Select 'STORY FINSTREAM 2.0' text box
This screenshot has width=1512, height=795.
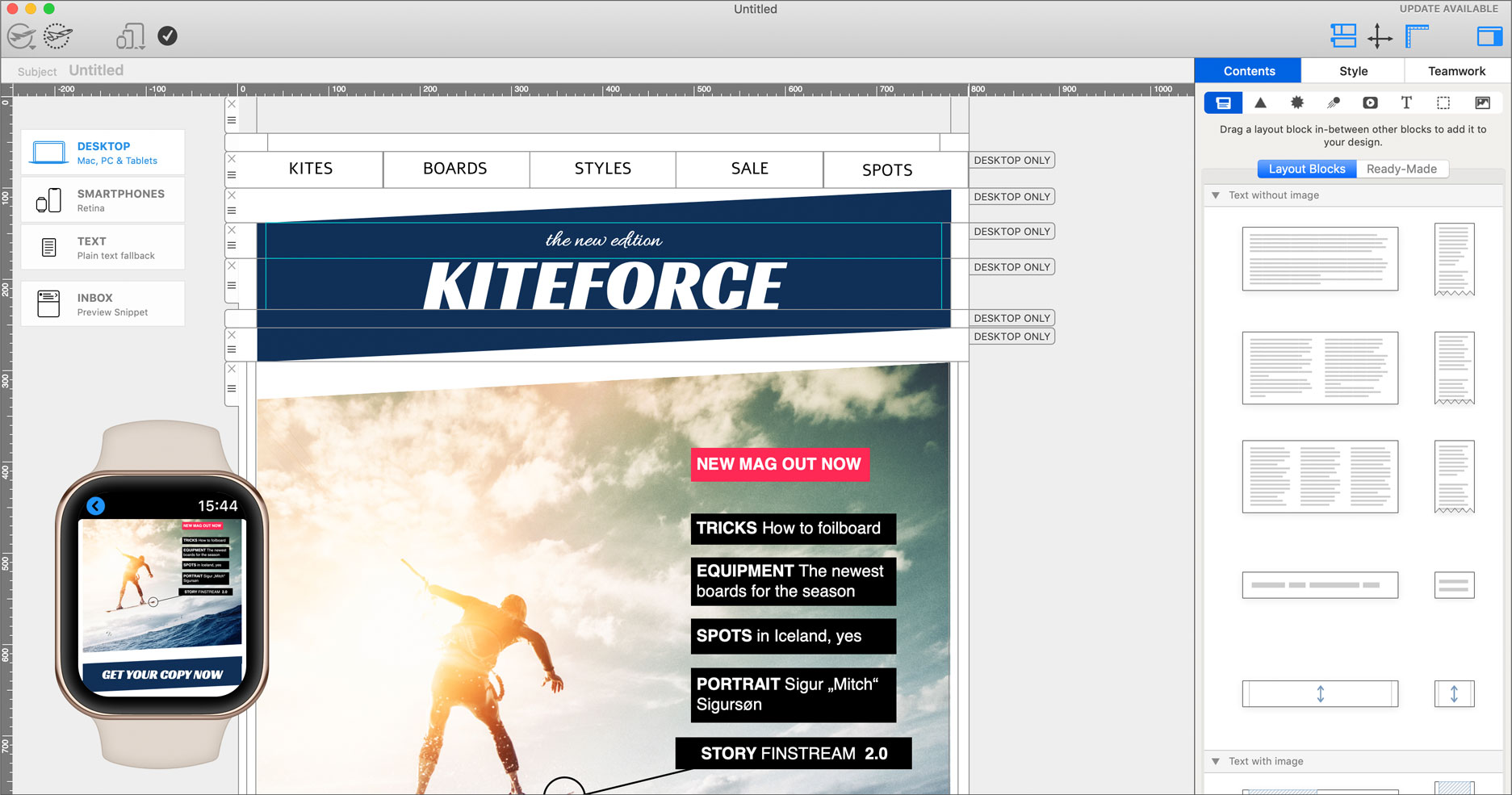(x=794, y=753)
